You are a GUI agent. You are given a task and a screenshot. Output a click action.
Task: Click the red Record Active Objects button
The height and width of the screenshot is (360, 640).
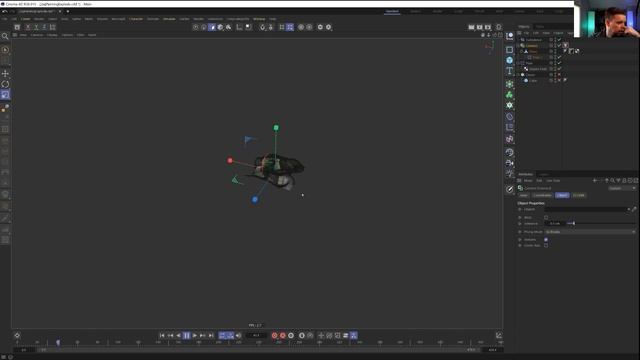coord(274,336)
